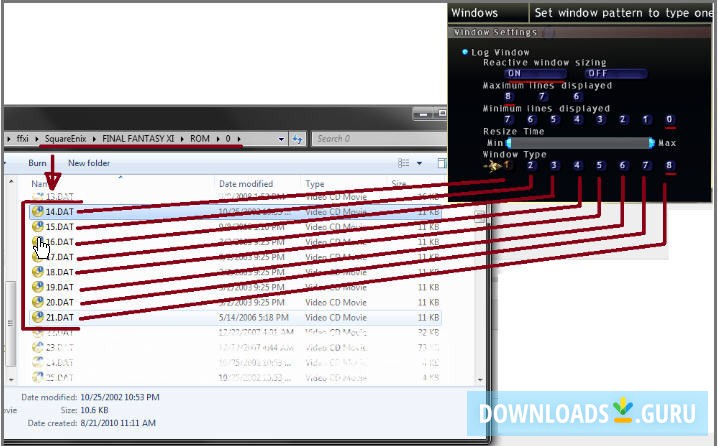
Task: Click the file list scroll down arrow
Action: tap(480, 380)
